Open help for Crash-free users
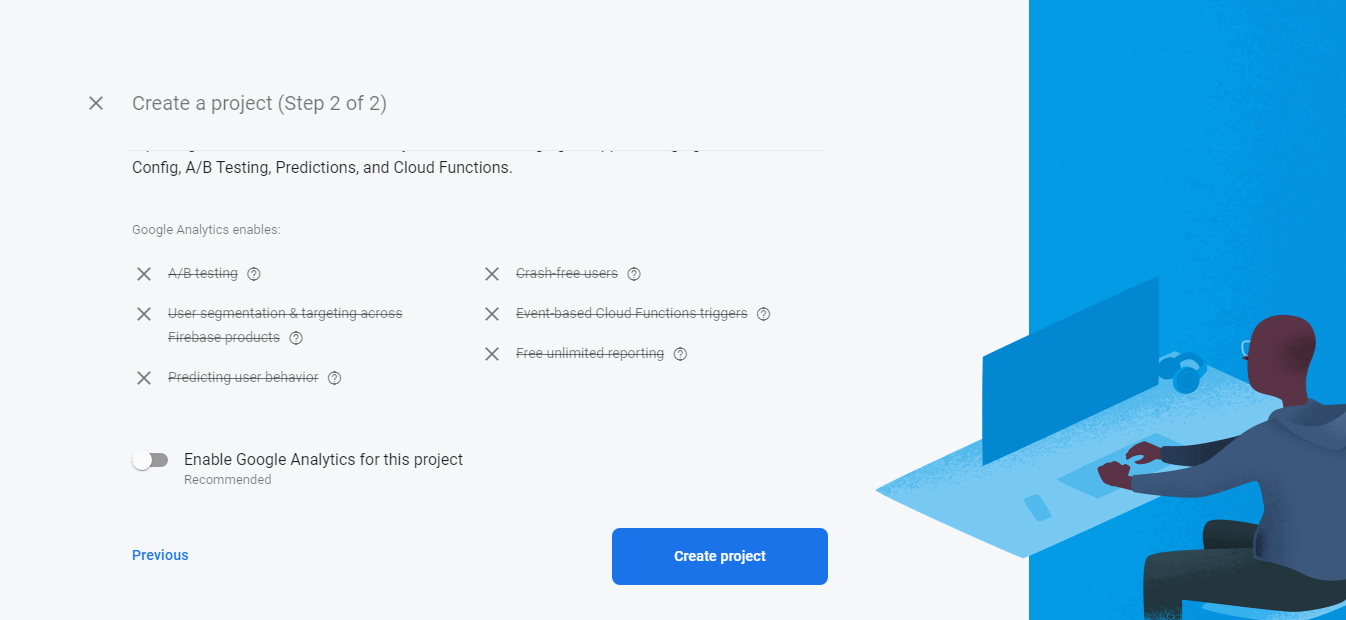 point(634,274)
